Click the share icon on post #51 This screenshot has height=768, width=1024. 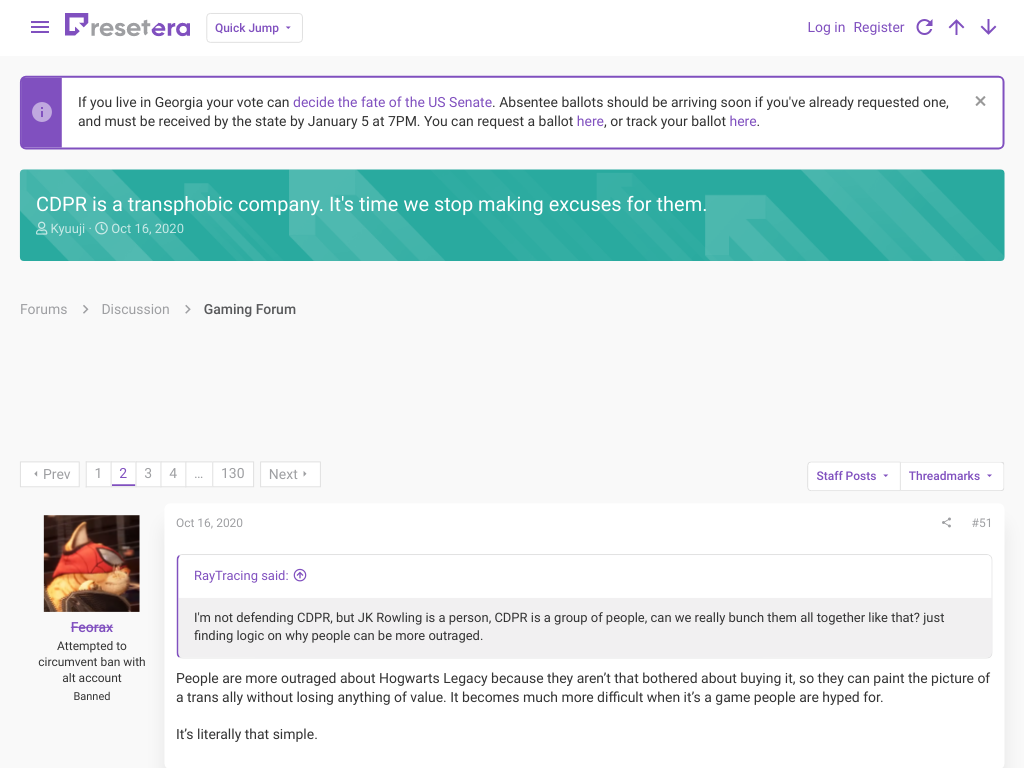point(946,522)
